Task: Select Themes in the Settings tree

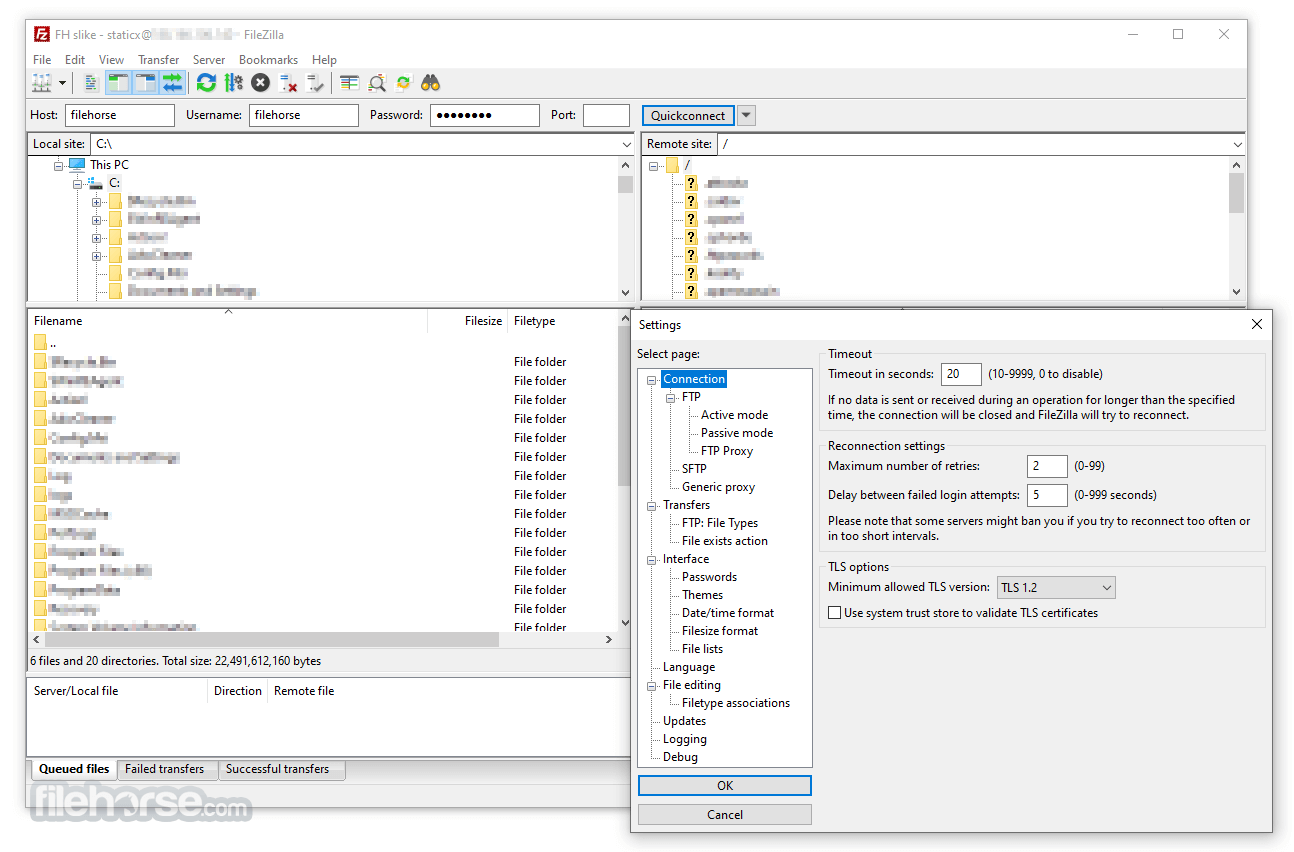Action: [x=702, y=595]
